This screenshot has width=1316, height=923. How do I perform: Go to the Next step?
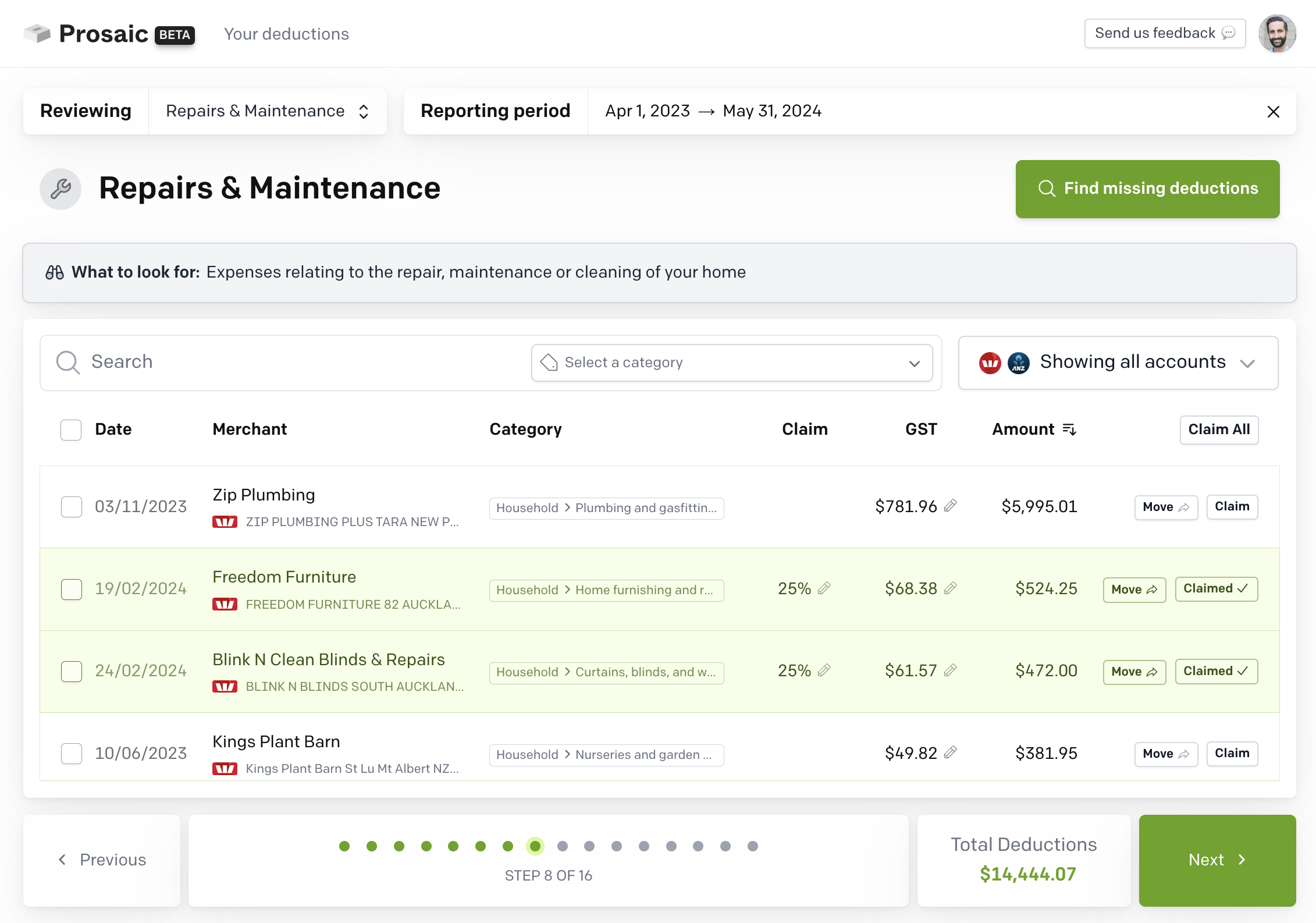pos(1217,860)
